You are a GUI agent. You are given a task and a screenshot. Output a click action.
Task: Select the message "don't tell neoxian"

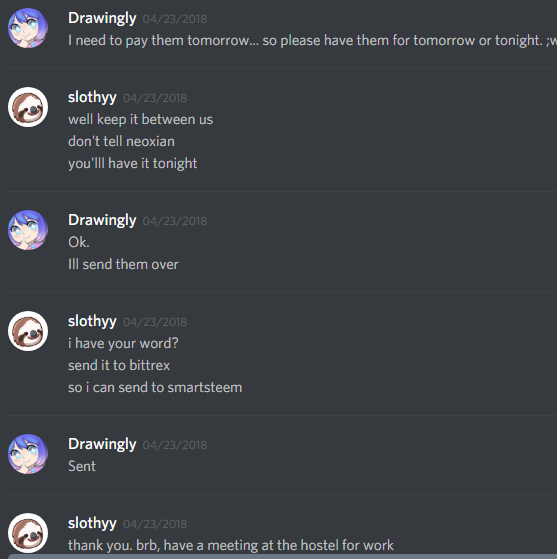121,142
